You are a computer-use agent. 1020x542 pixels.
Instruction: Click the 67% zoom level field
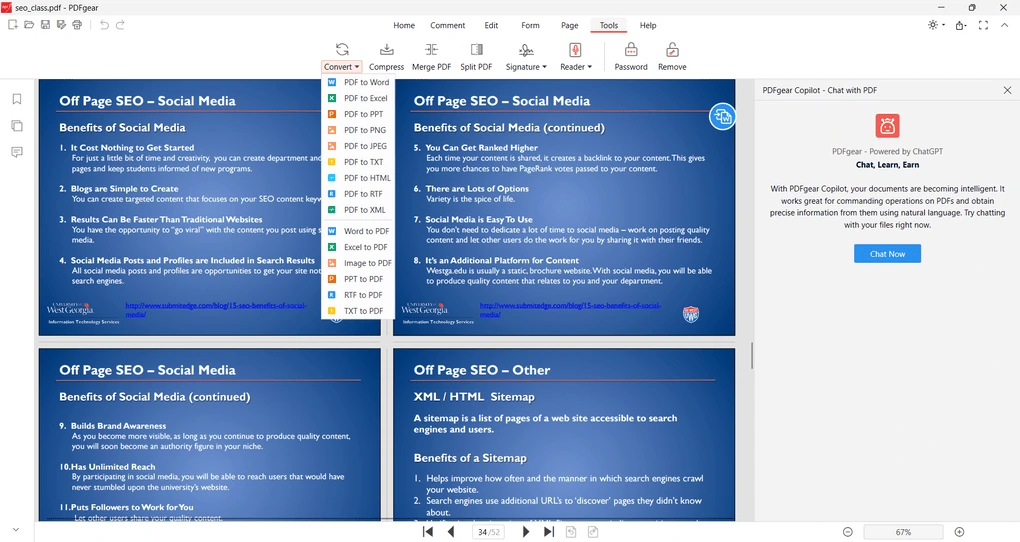903,532
